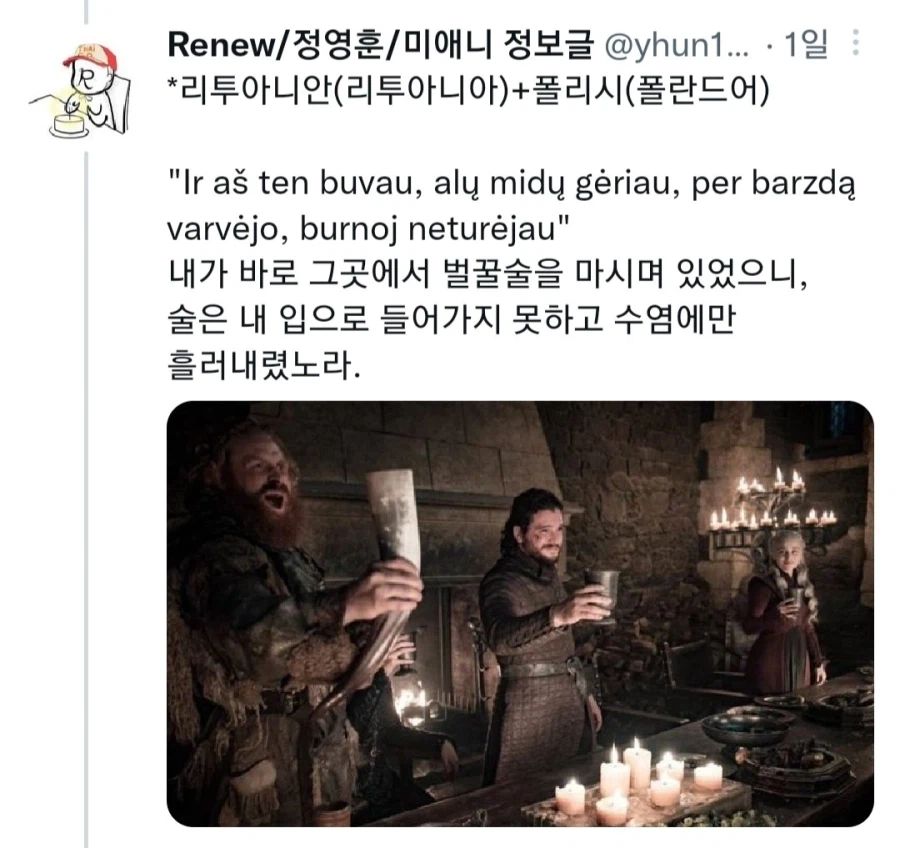
Task: Click the cake drawn in the avatar
Action: [69, 126]
